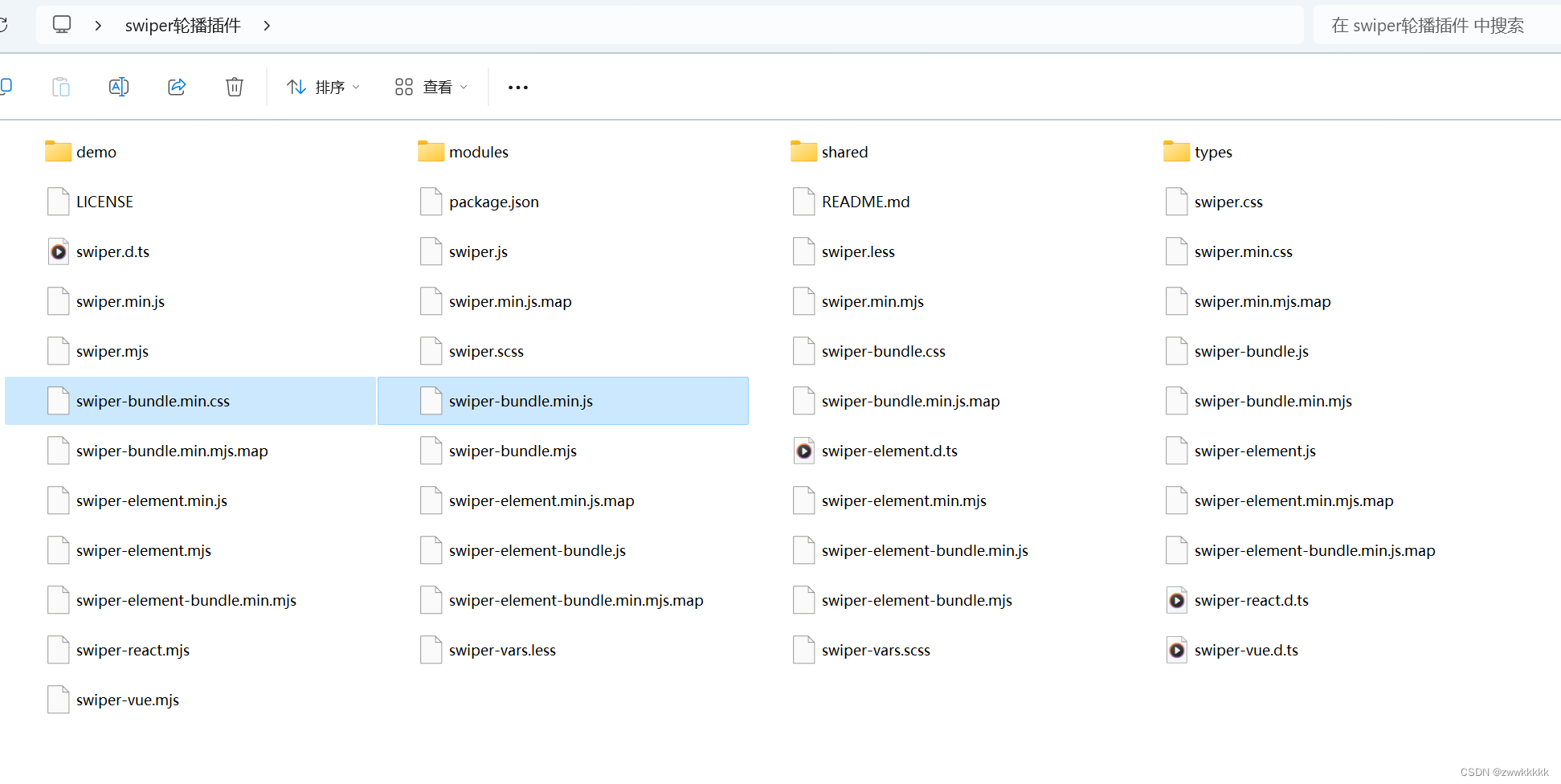Select file name swiper-bundle.mjs

[x=513, y=451]
